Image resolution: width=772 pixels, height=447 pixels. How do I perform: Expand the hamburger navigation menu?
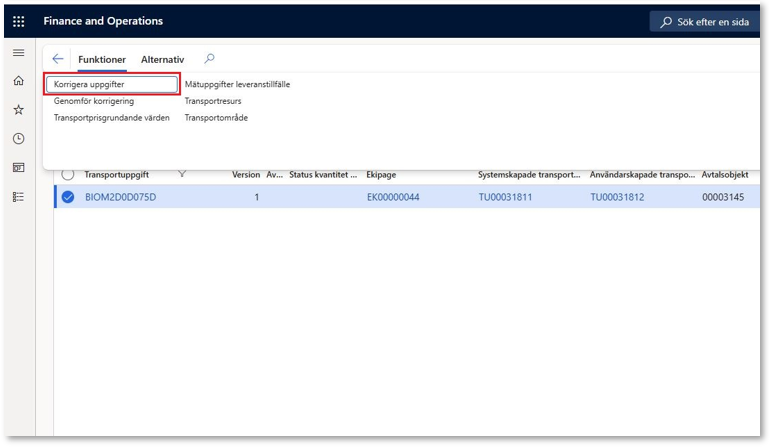click(x=18, y=53)
